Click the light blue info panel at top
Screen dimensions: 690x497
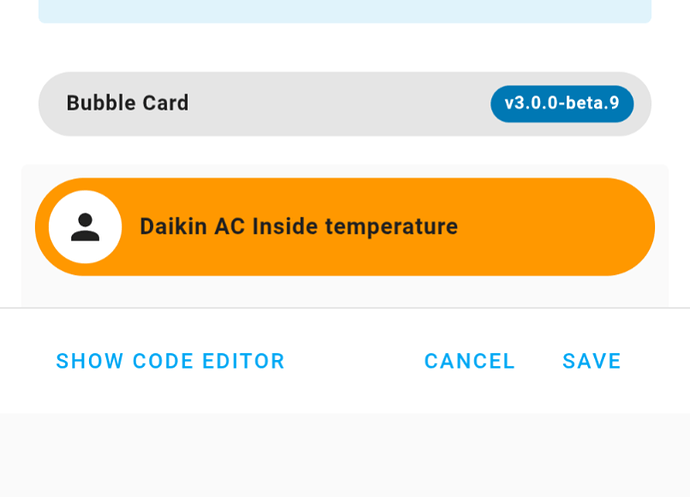344,10
